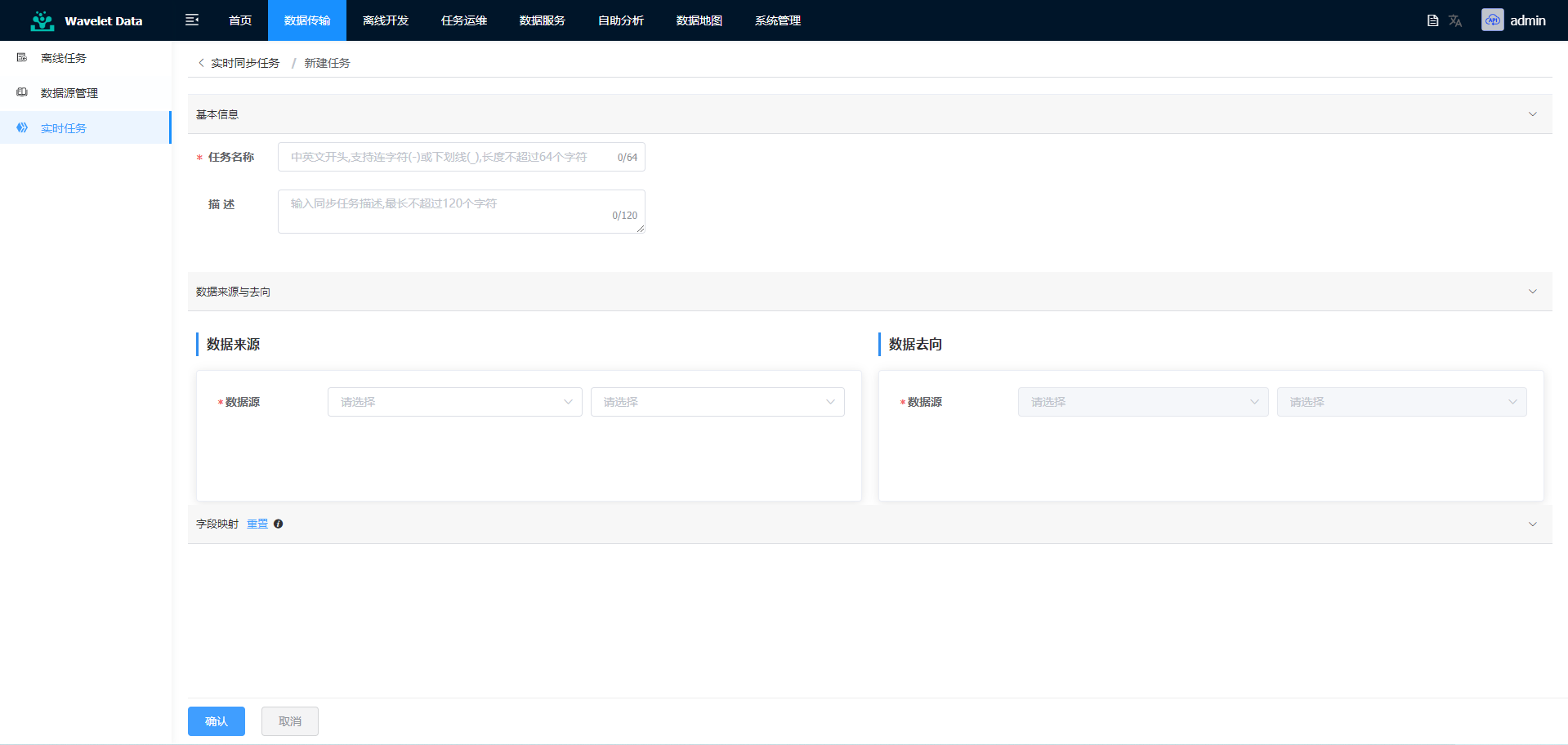Open the document icon in top bar
Screen dimensions: 1568x745
tap(1432, 20)
